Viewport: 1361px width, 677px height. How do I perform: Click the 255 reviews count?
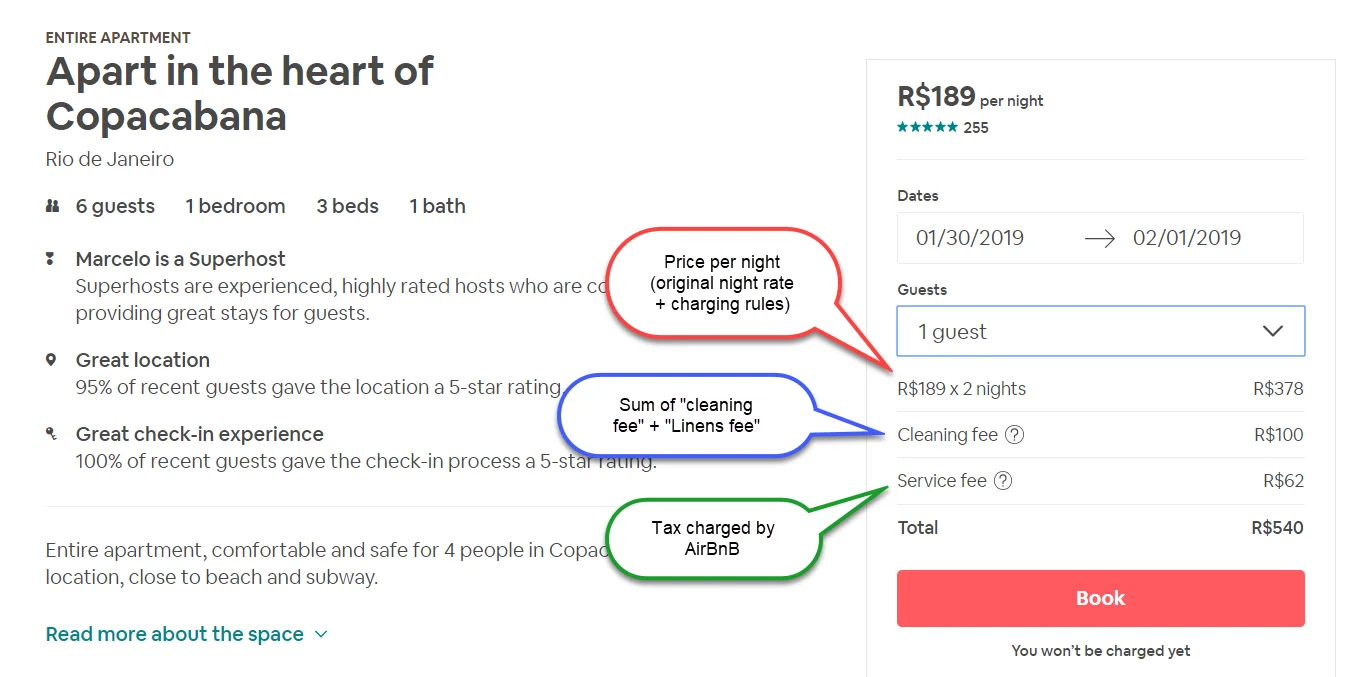[976, 128]
